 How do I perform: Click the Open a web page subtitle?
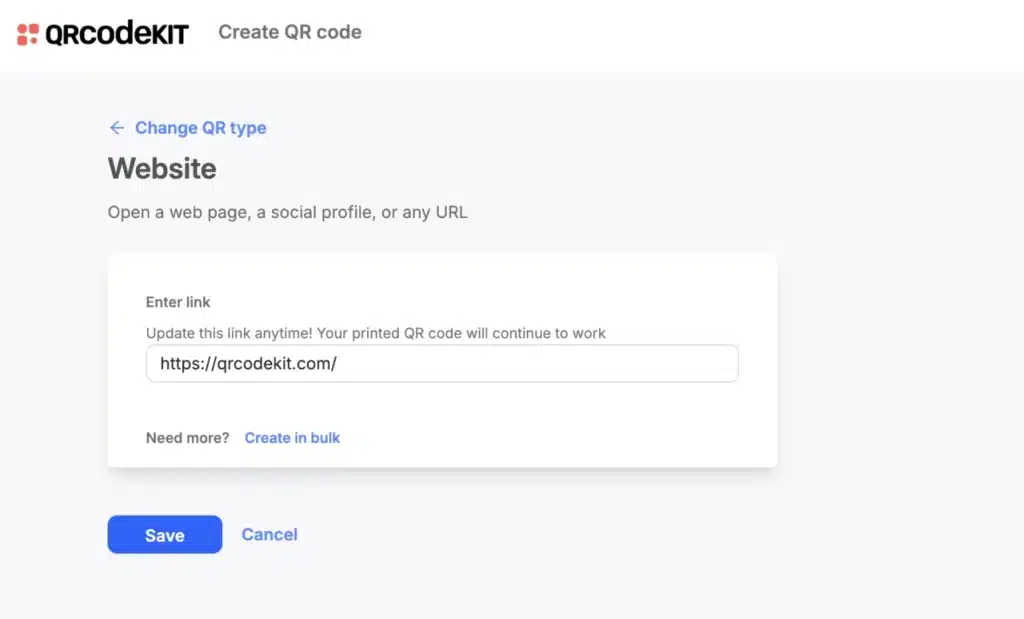(288, 212)
